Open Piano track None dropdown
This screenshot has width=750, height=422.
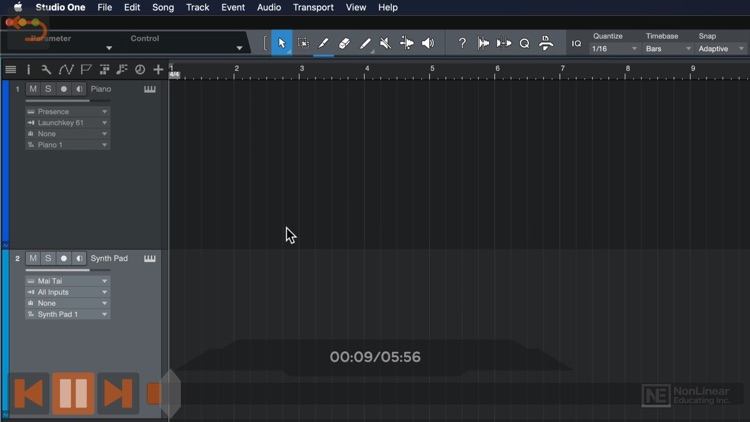pos(67,133)
